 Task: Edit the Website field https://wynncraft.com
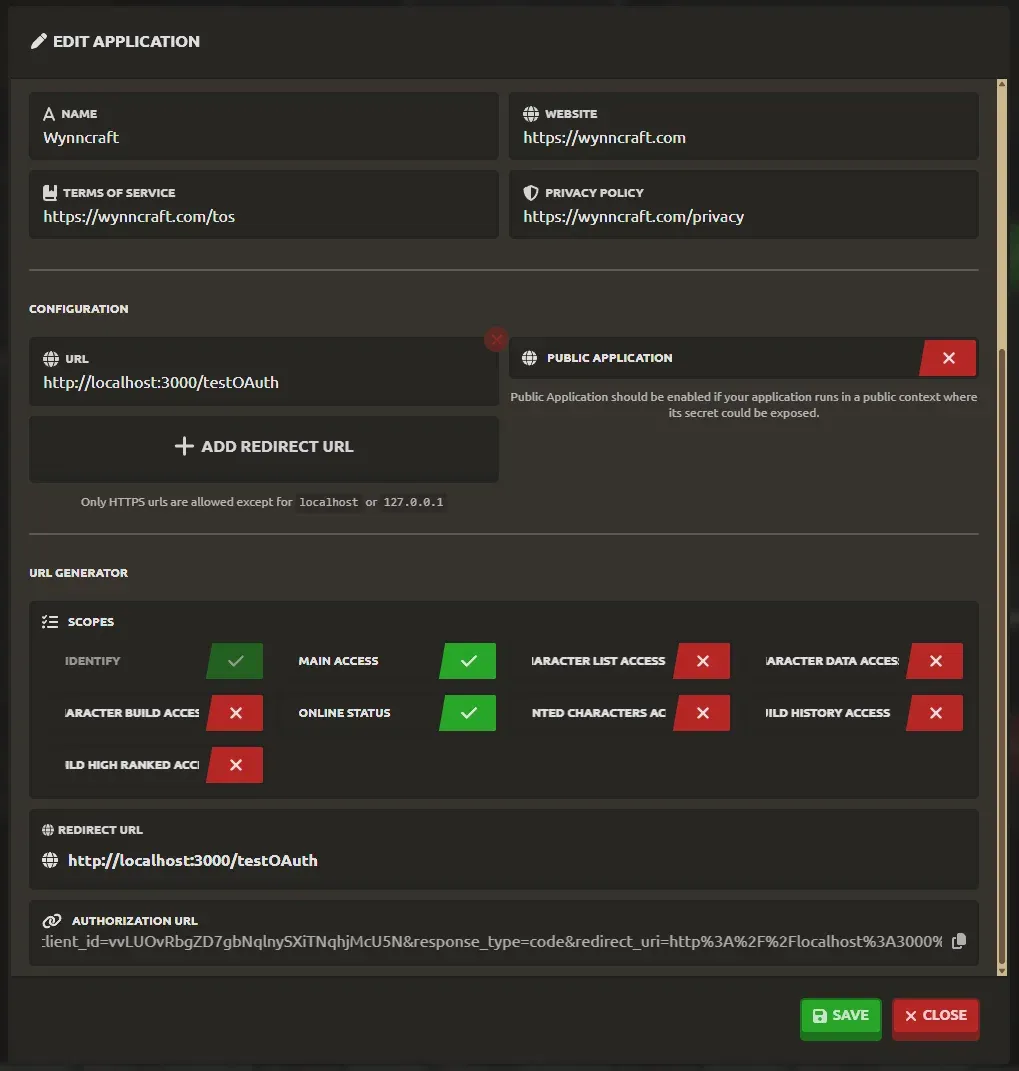[744, 126]
